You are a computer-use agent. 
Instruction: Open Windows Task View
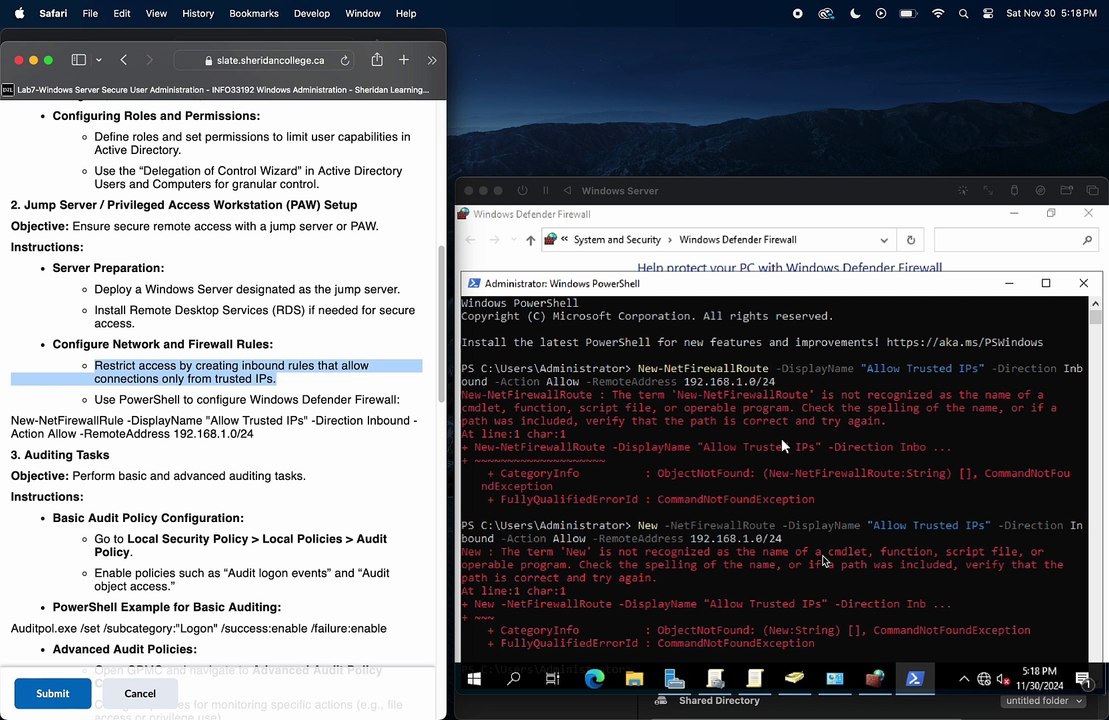tap(552, 679)
